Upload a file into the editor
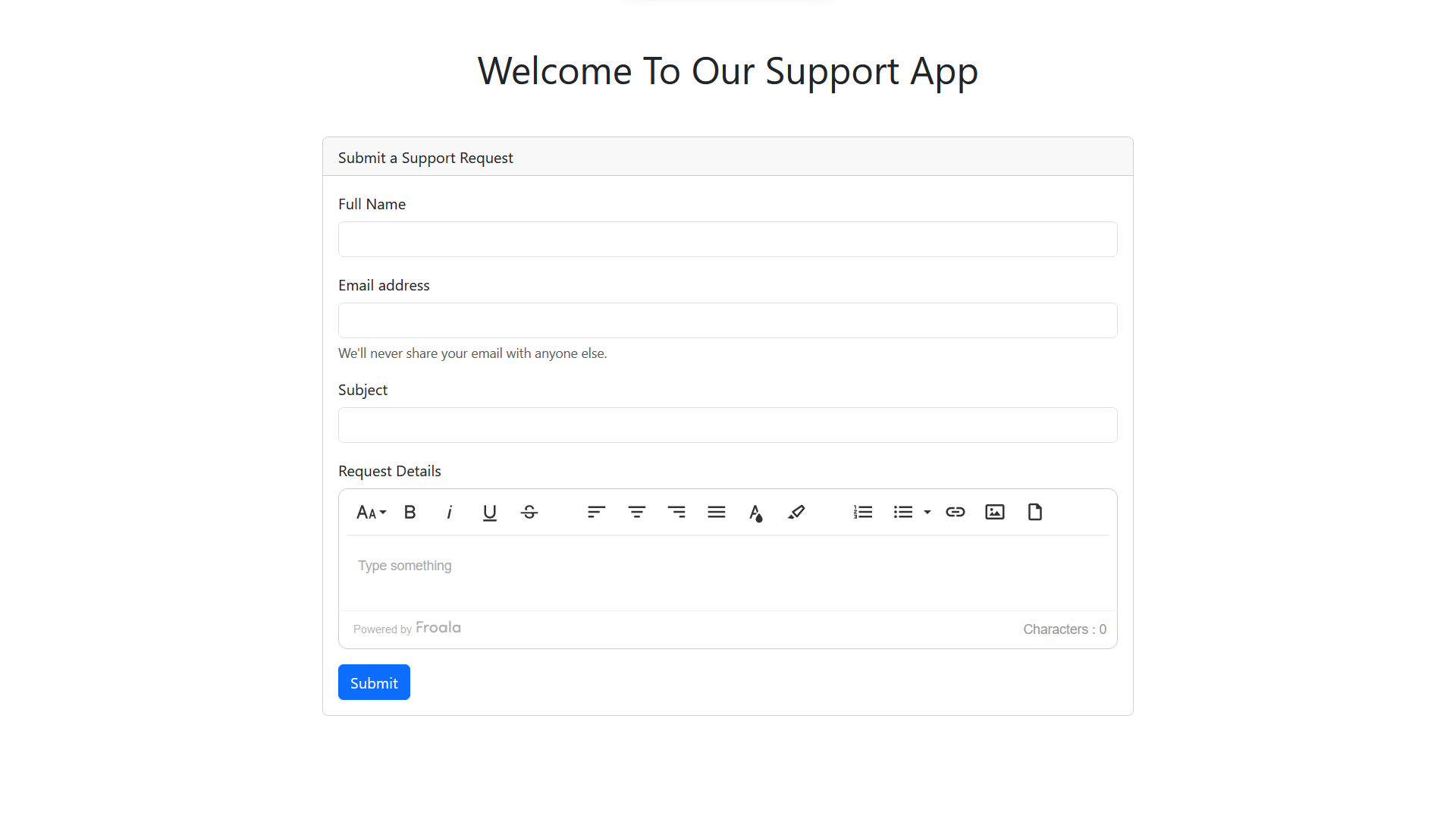Screen dimensions: 1456x819 (1034, 512)
